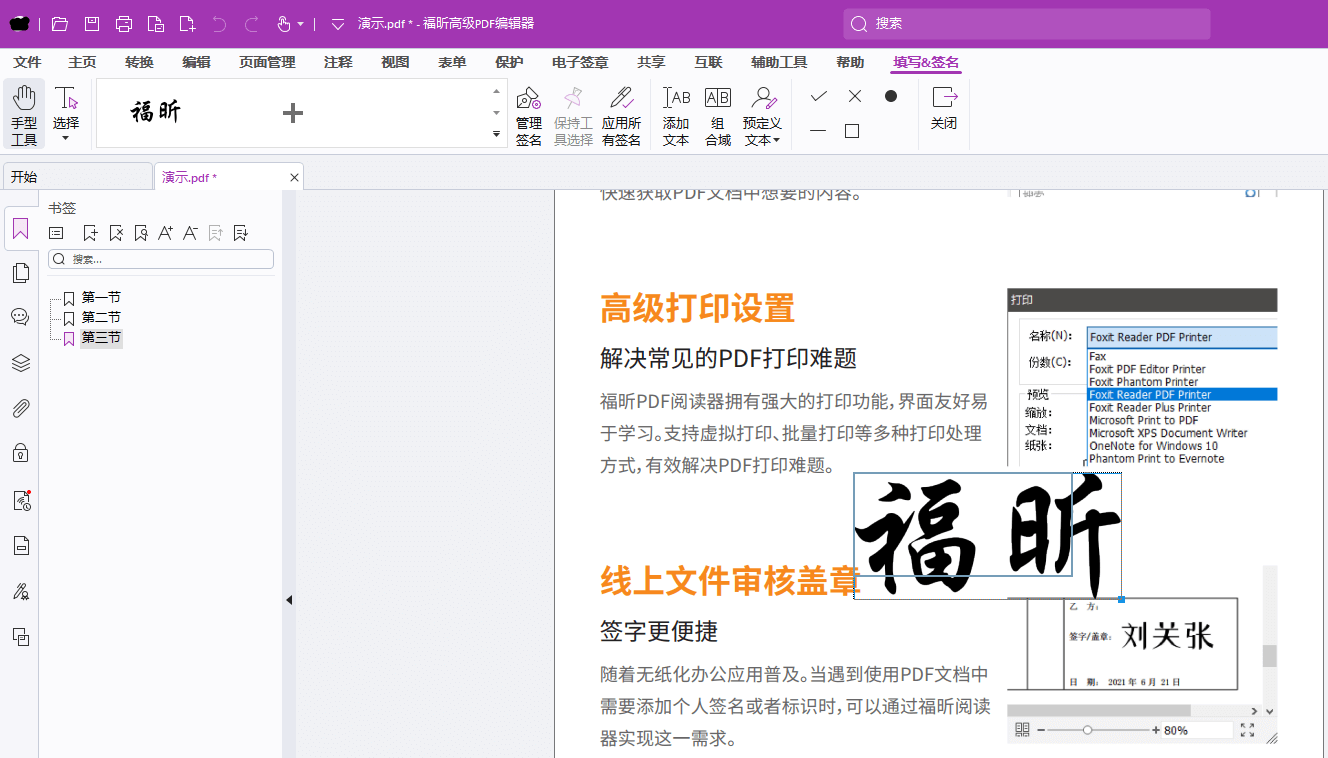This screenshot has height=758, width=1328.
Task: Select the filled dot symbol
Action: pos(890,96)
